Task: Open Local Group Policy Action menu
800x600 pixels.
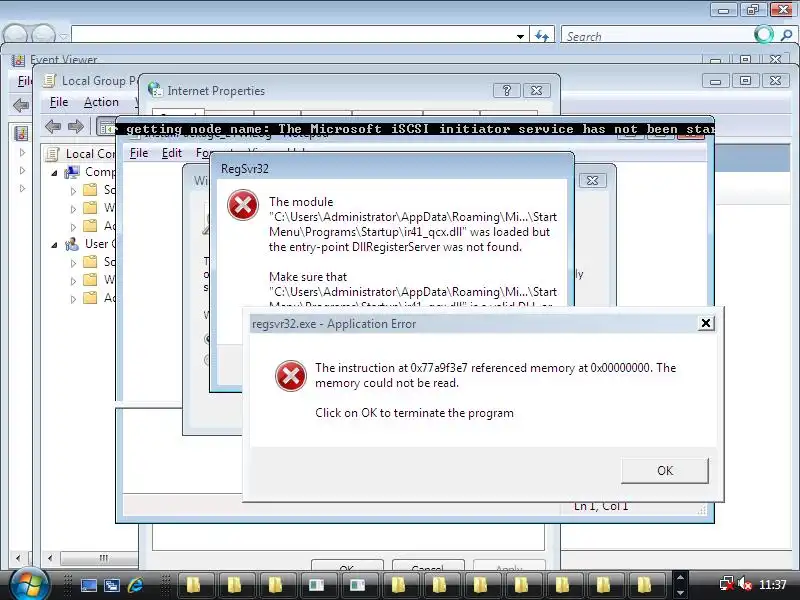Action: coord(101,102)
